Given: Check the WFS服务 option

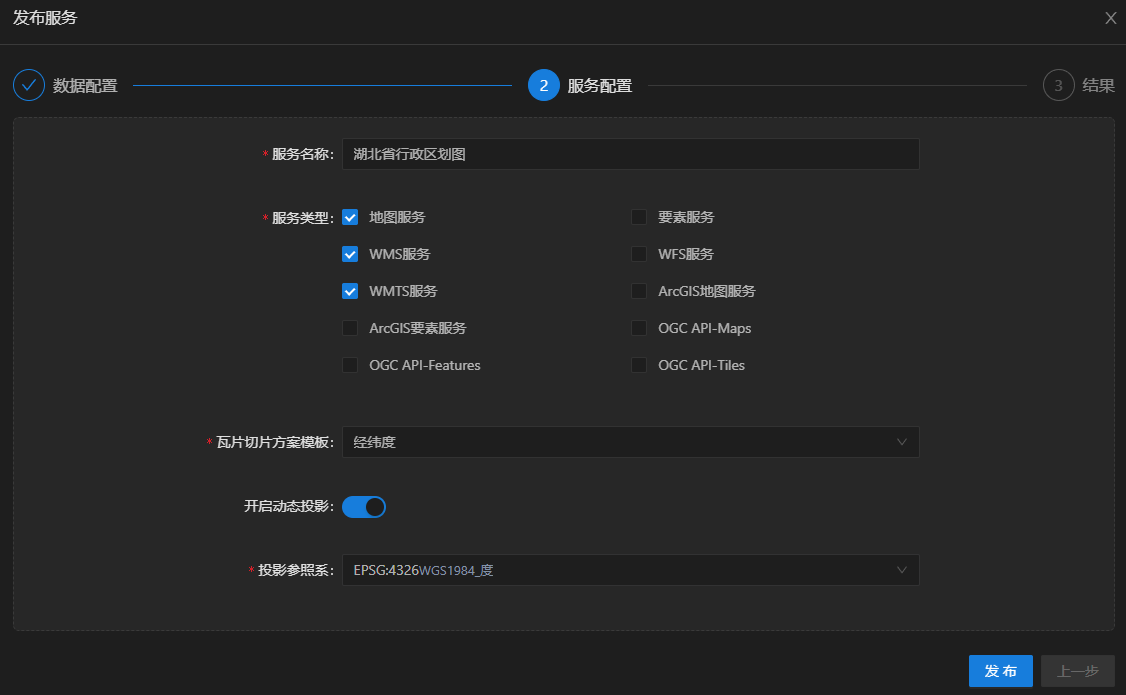Looking at the screenshot, I should (639, 254).
